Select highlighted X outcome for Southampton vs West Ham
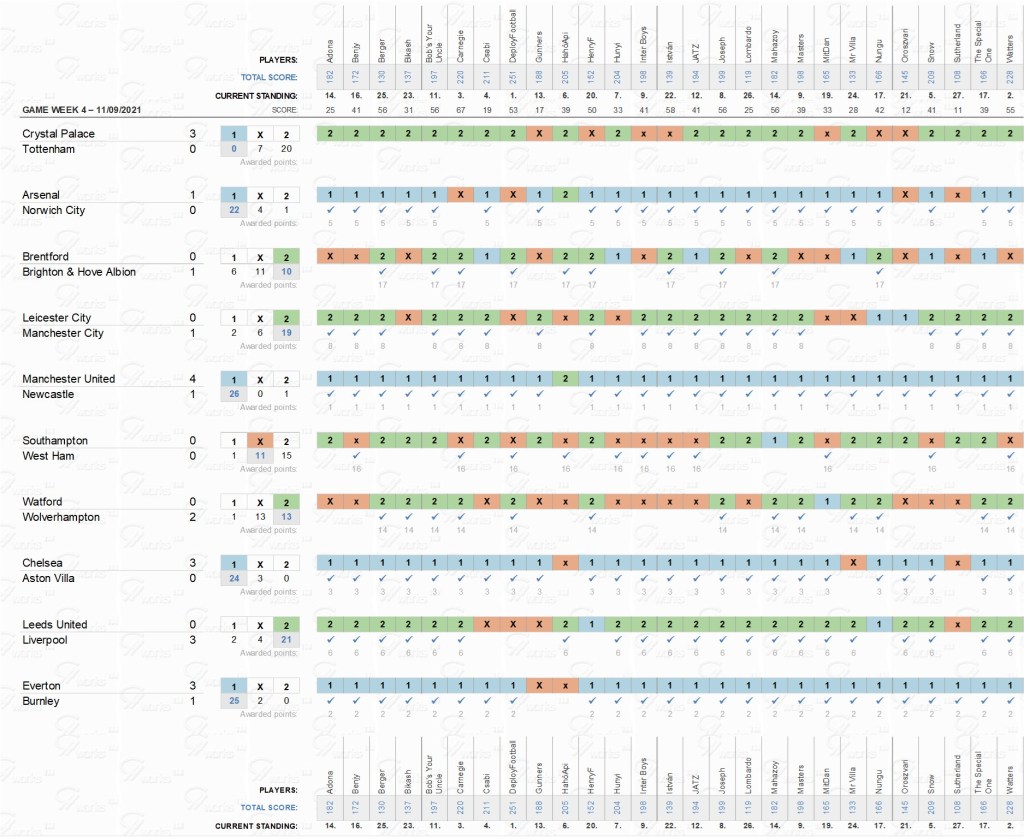Viewport: 1024px width, 837px height. click(x=260, y=441)
